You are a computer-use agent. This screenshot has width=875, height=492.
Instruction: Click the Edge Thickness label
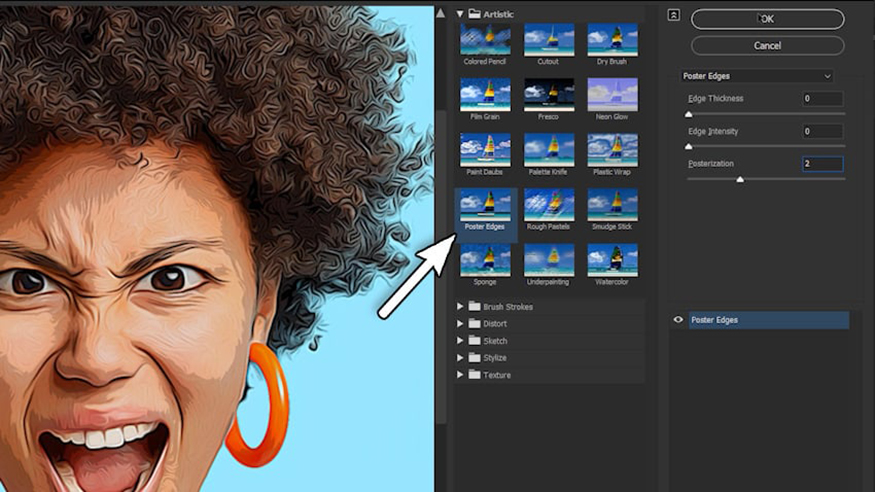pos(715,98)
